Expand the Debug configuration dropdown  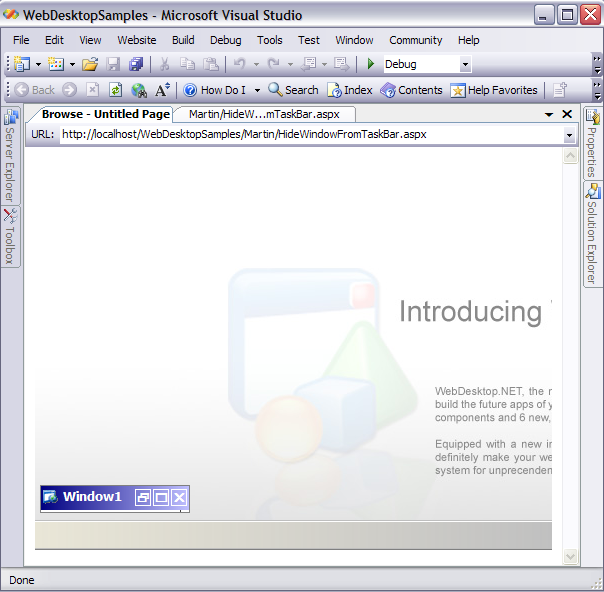(x=465, y=65)
